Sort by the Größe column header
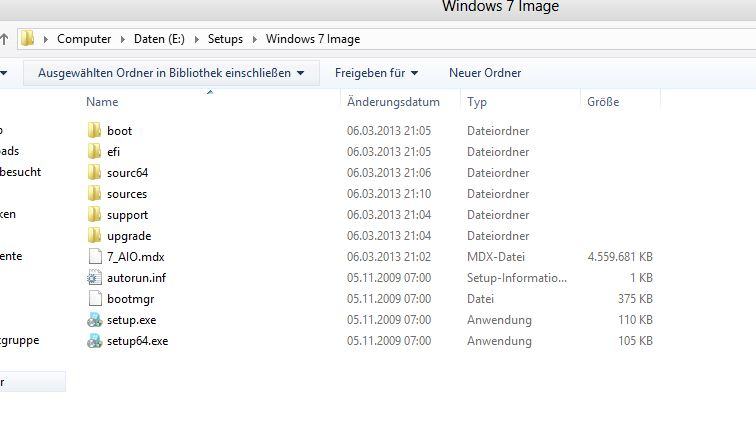This screenshot has width=756, height=436. pos(603,102)
